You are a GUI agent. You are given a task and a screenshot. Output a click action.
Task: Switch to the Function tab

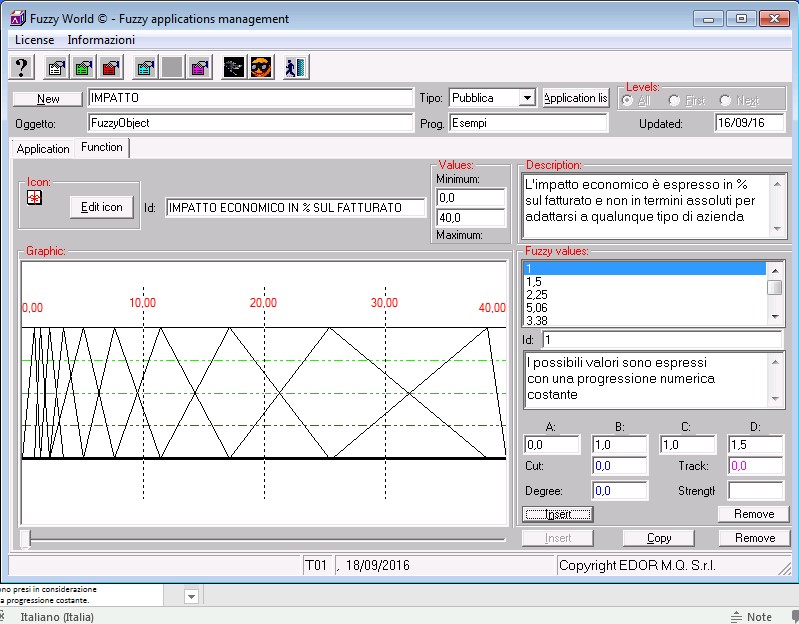click(102, 147)
